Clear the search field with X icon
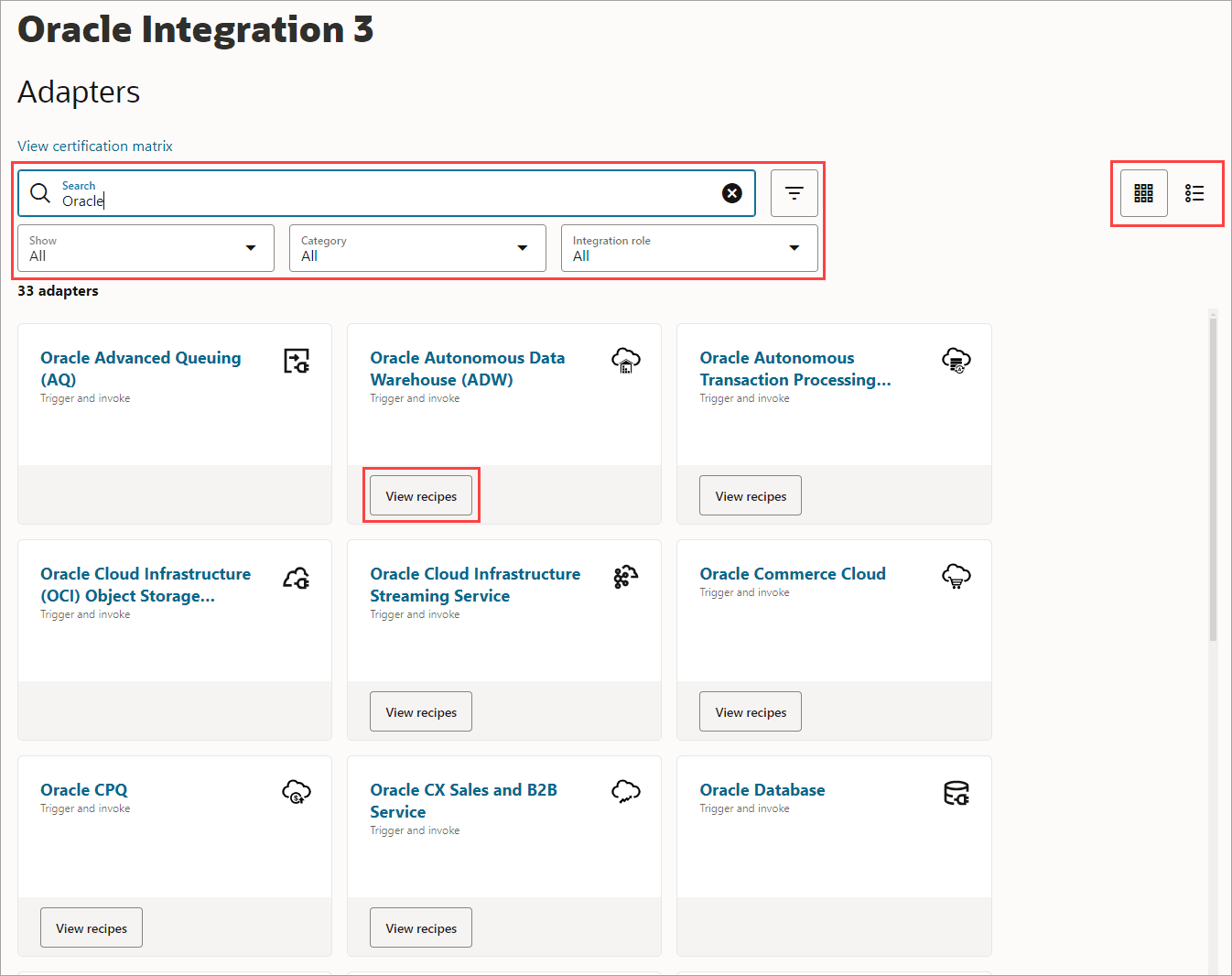Screen dimensions: 1232x976 tap(732, 193)
